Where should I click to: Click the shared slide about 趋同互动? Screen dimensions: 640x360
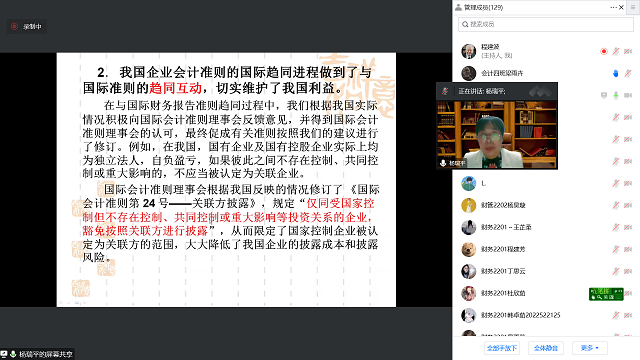pos(226,180)
